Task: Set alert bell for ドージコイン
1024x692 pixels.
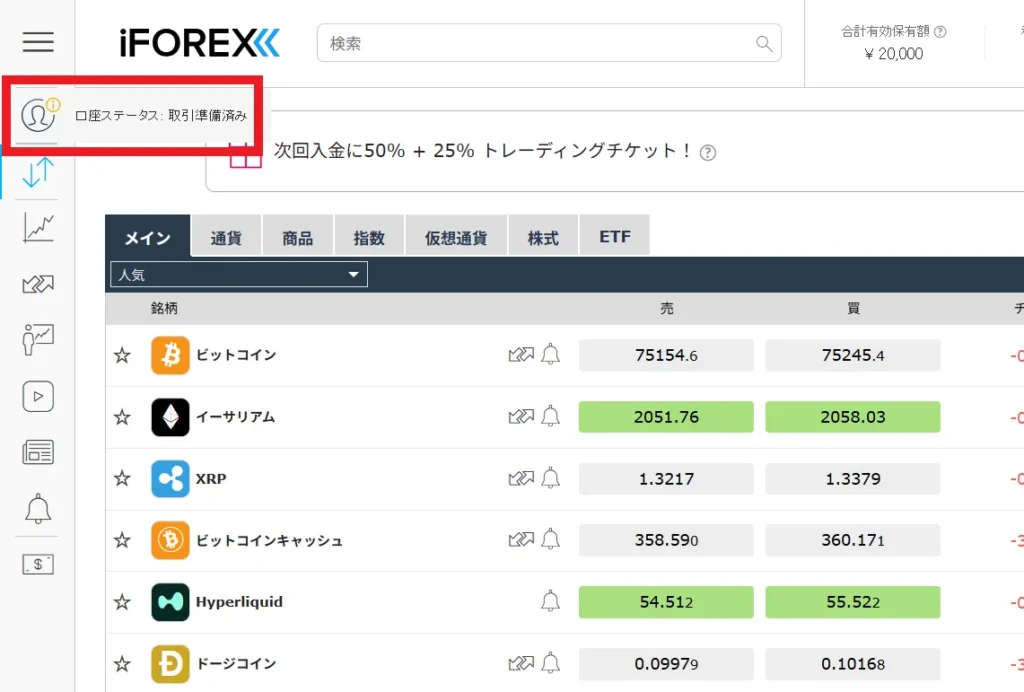Action: 551,663
